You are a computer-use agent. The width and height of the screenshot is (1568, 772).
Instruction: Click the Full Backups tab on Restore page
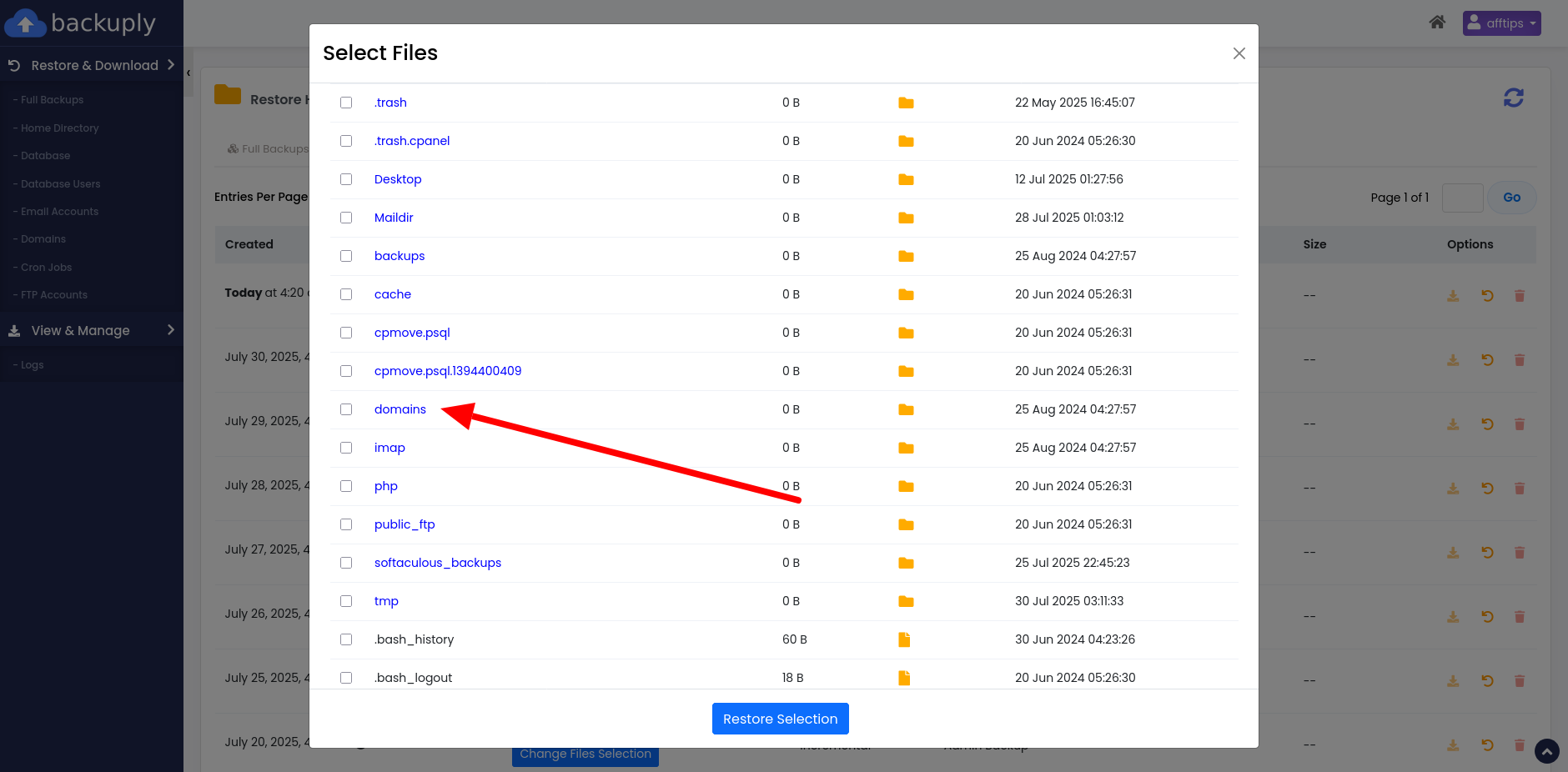(x=268, y=149)
